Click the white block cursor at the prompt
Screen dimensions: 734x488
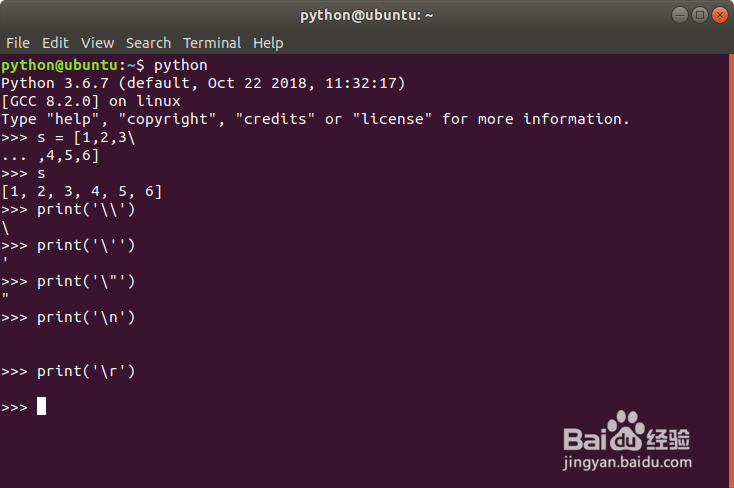click(x=41, y=406)
